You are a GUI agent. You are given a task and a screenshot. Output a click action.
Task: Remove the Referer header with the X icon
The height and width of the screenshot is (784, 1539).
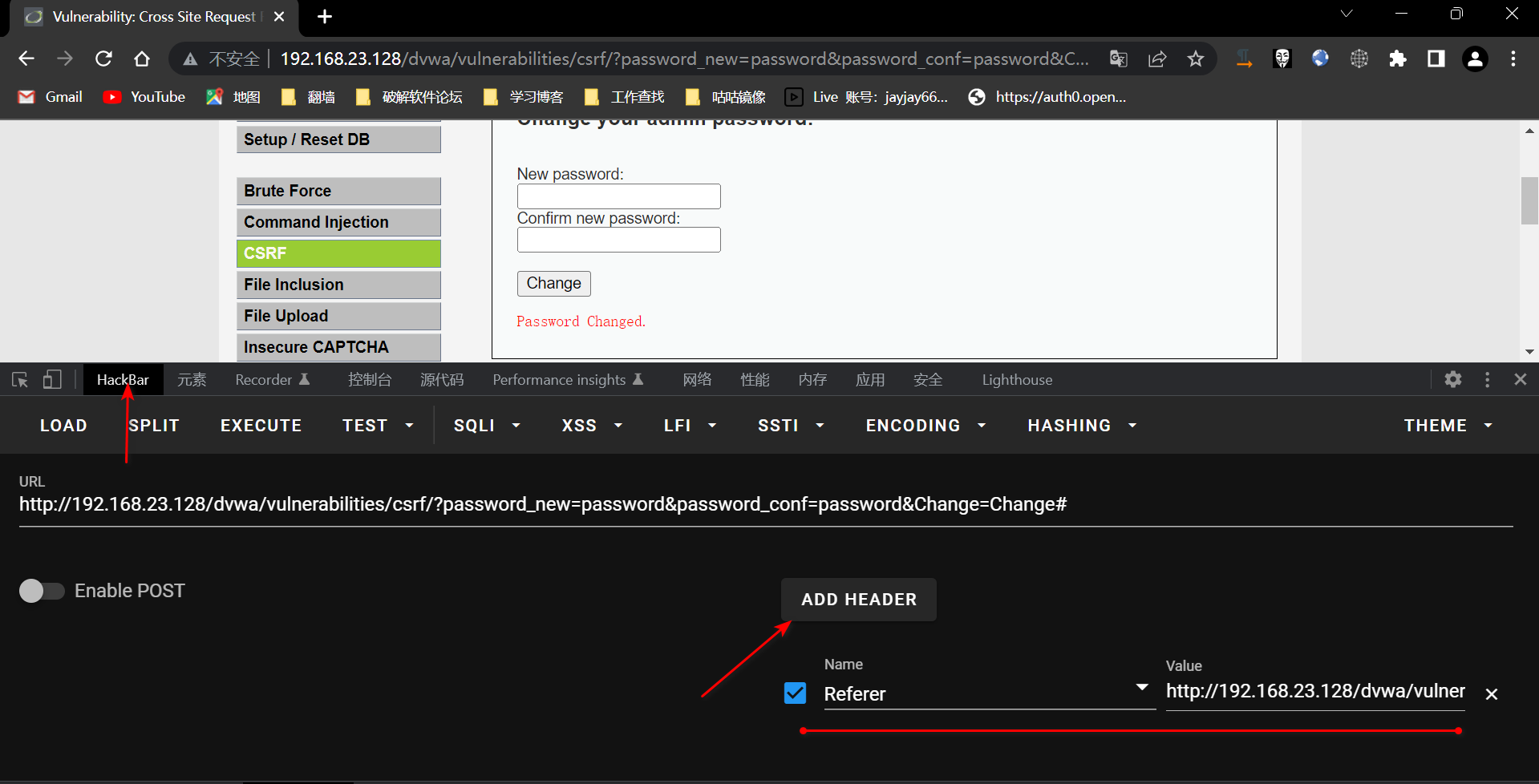point(1491,694)
